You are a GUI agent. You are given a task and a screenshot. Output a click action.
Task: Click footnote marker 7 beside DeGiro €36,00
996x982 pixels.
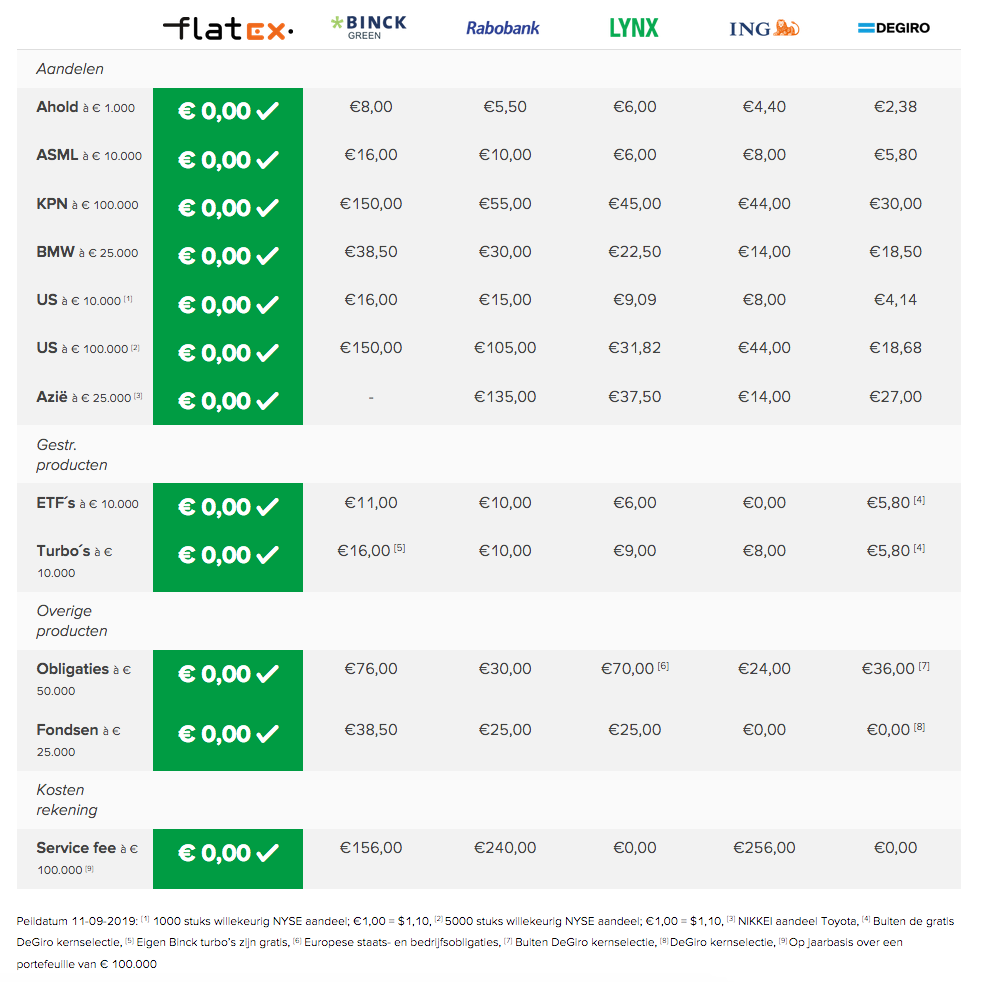(x=924, y=666)
